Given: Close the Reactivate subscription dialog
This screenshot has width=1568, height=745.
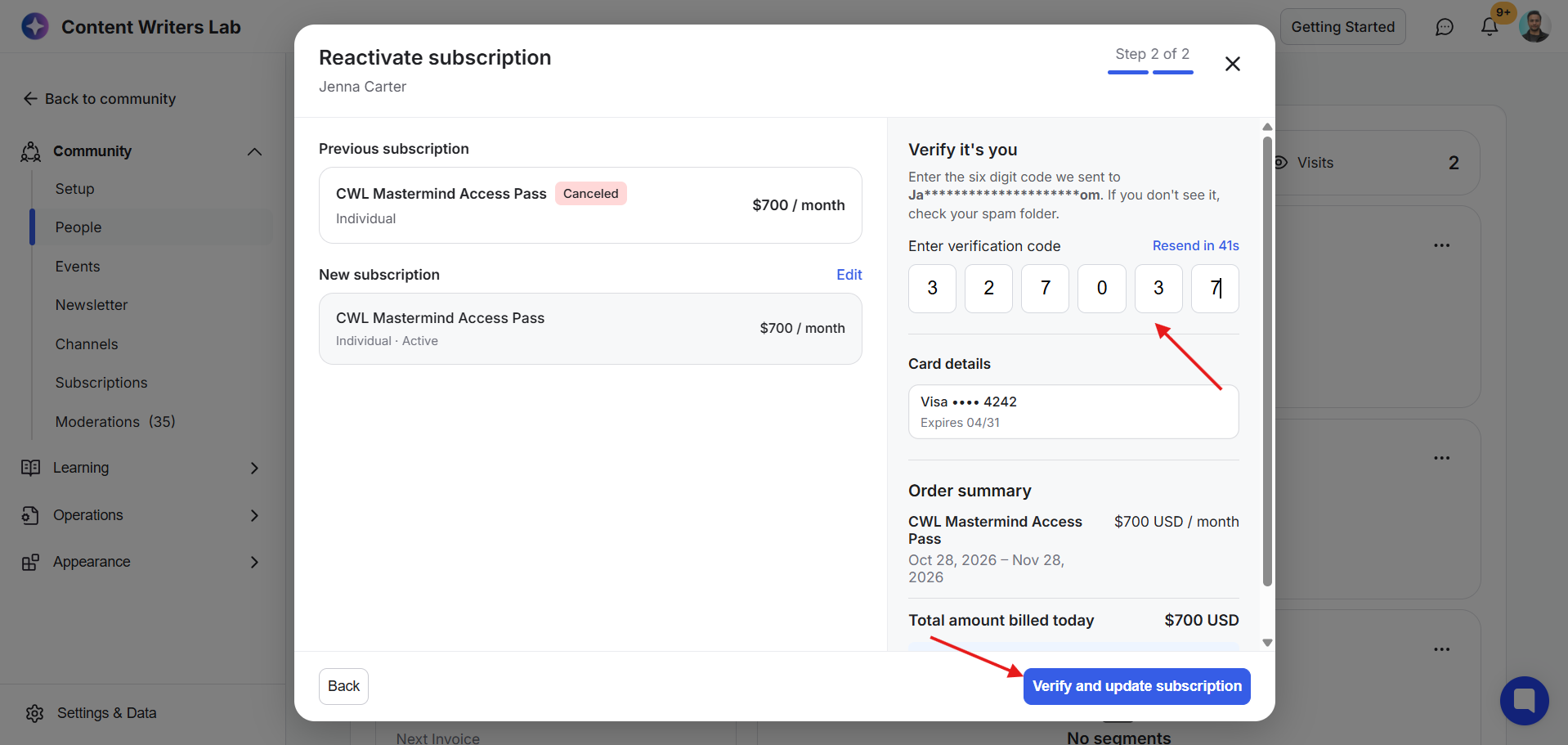Looking at the screenshot, I should (x=1233, y=64).
